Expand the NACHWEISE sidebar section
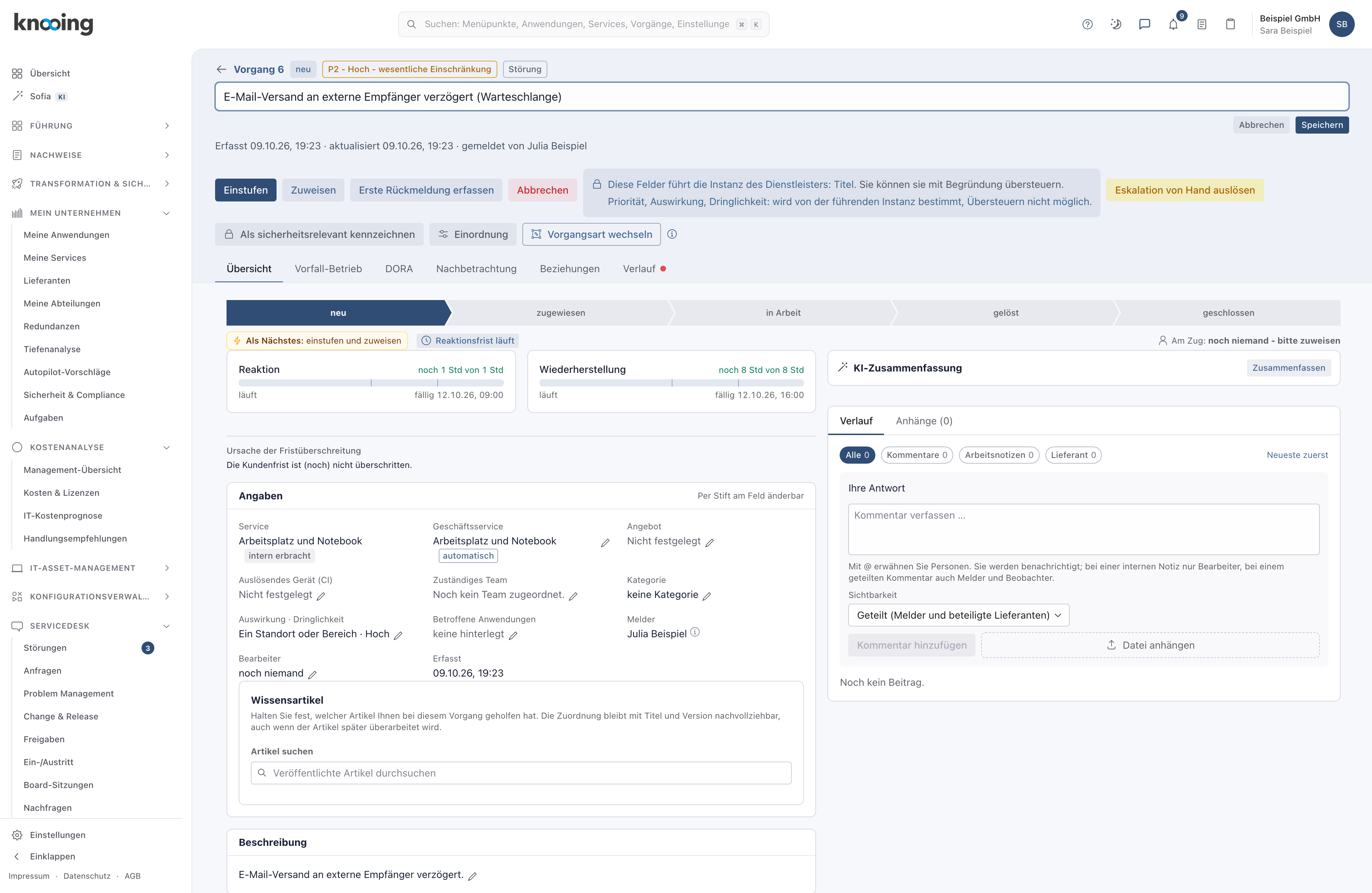 [92, 155]
